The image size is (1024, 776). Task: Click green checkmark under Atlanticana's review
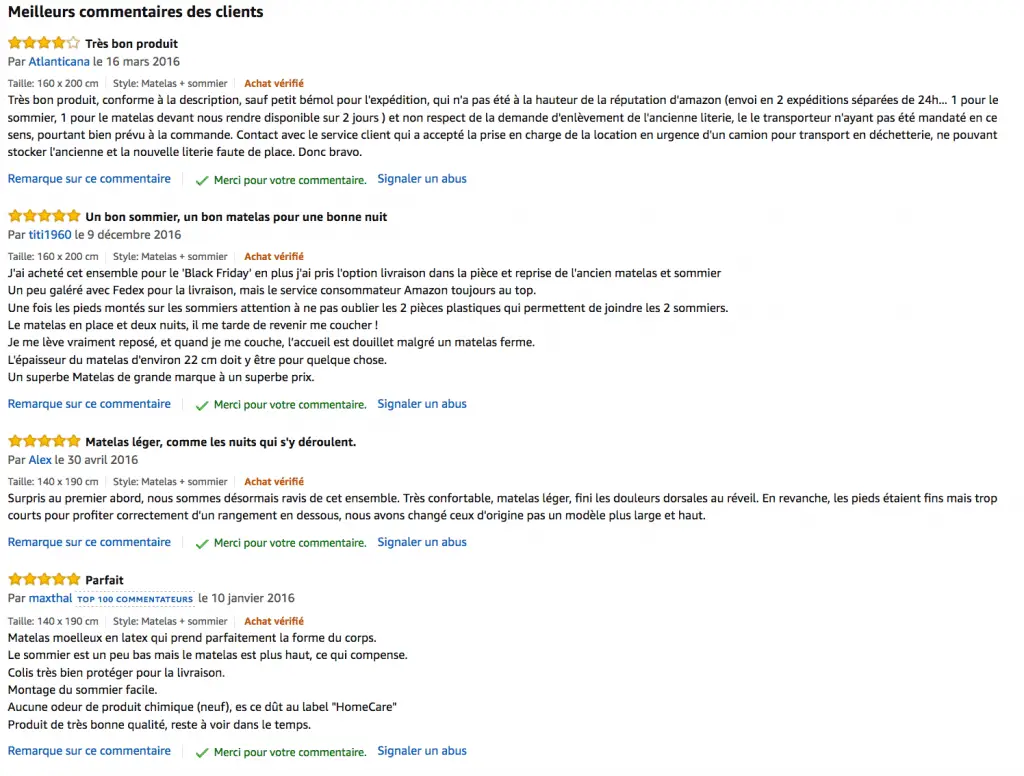click(202, 180)
